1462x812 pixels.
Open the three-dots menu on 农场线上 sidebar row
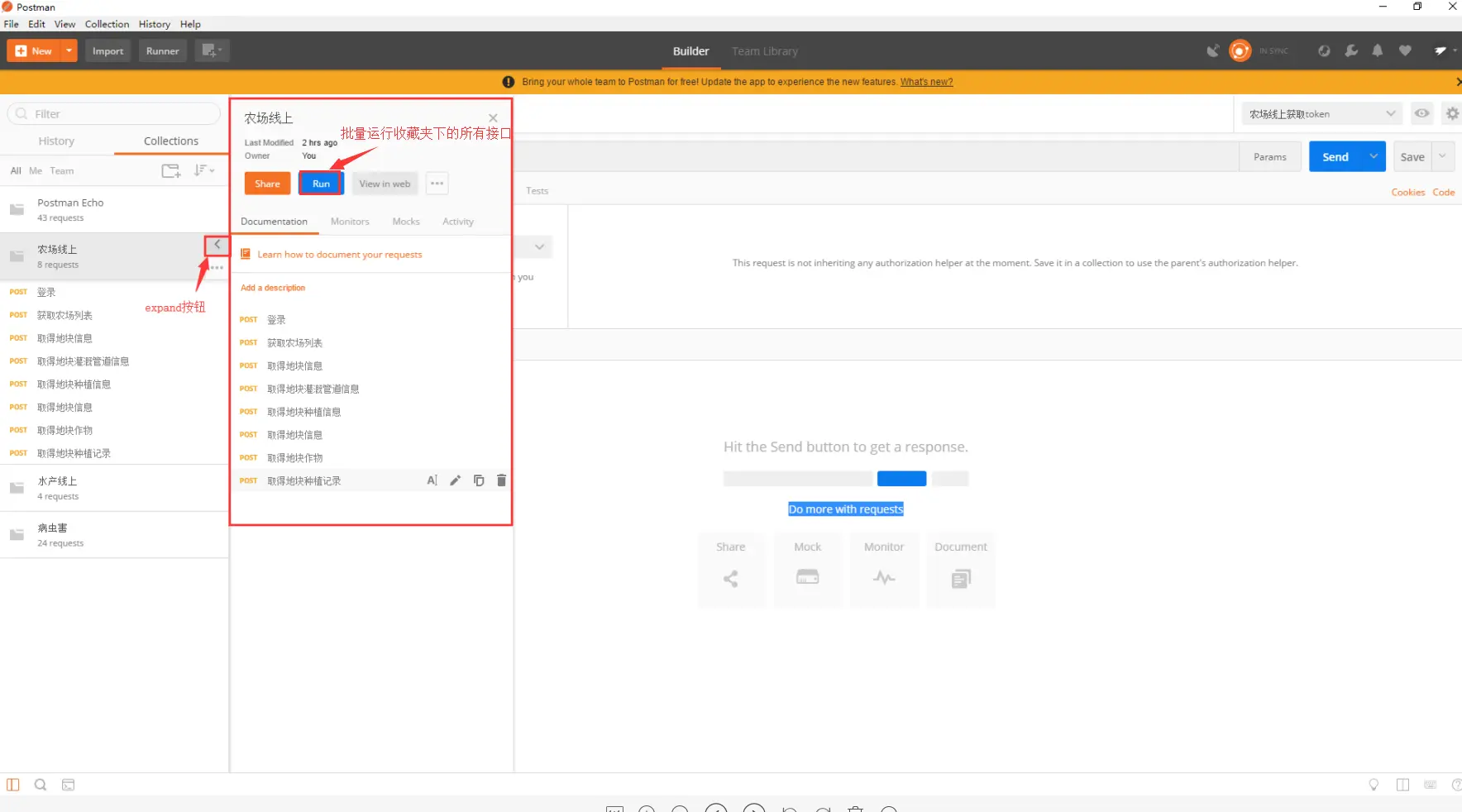tap(217, 268)
